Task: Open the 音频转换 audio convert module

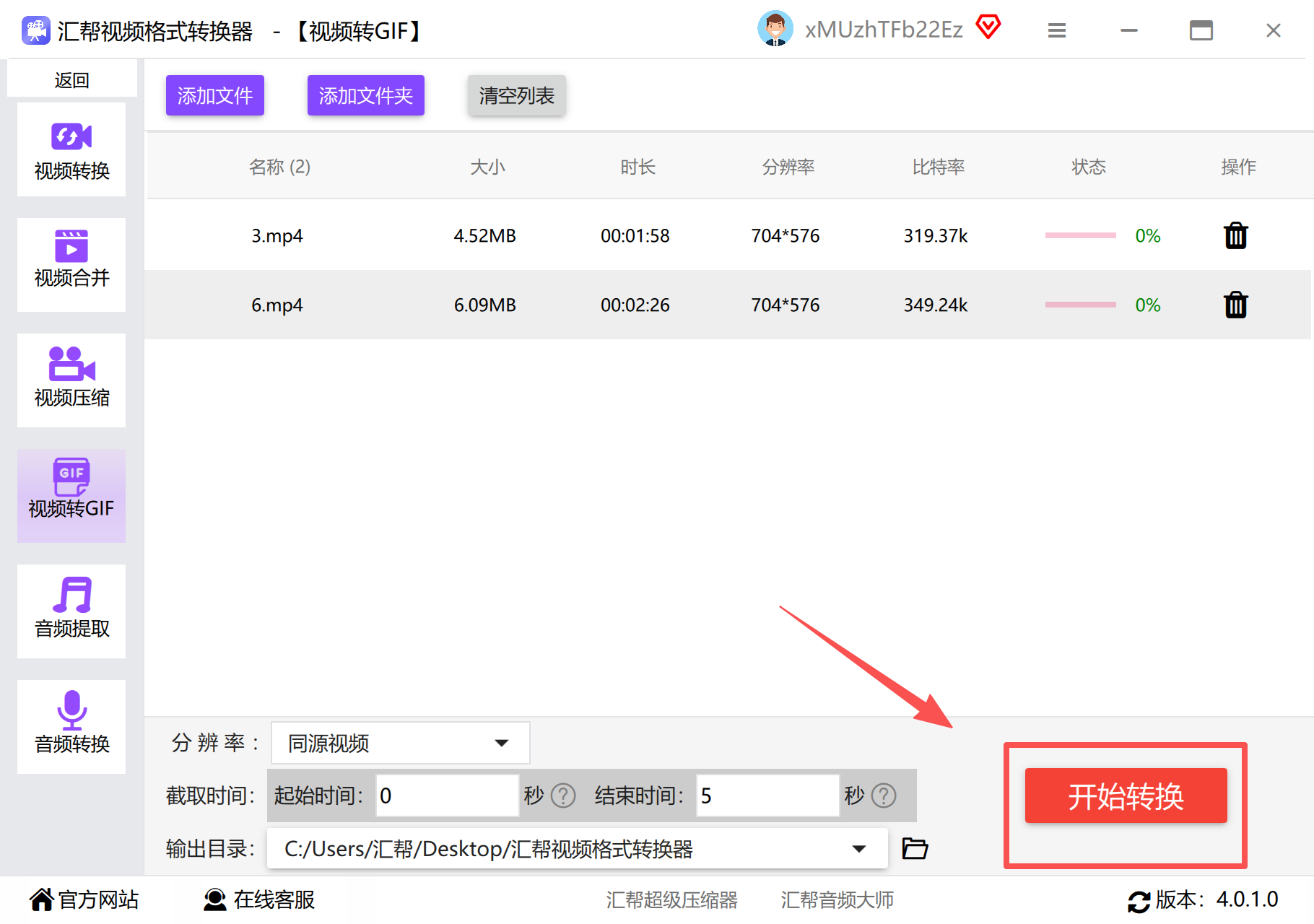Action: 71,727
